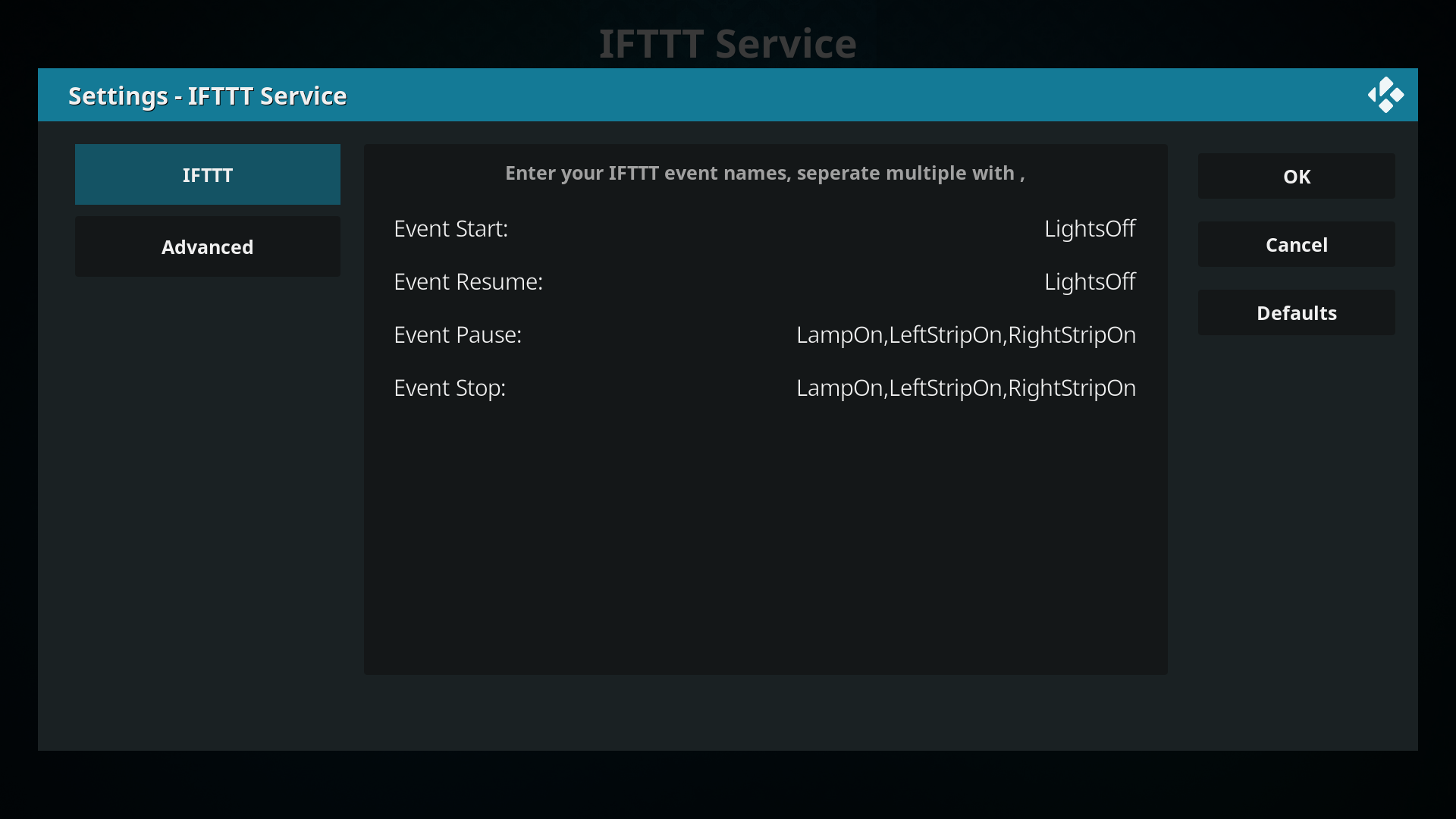The height and width of the screenshot is (819, 1456).
Task: Click the 'Event Pause:' label
Action: pos(457,335)
